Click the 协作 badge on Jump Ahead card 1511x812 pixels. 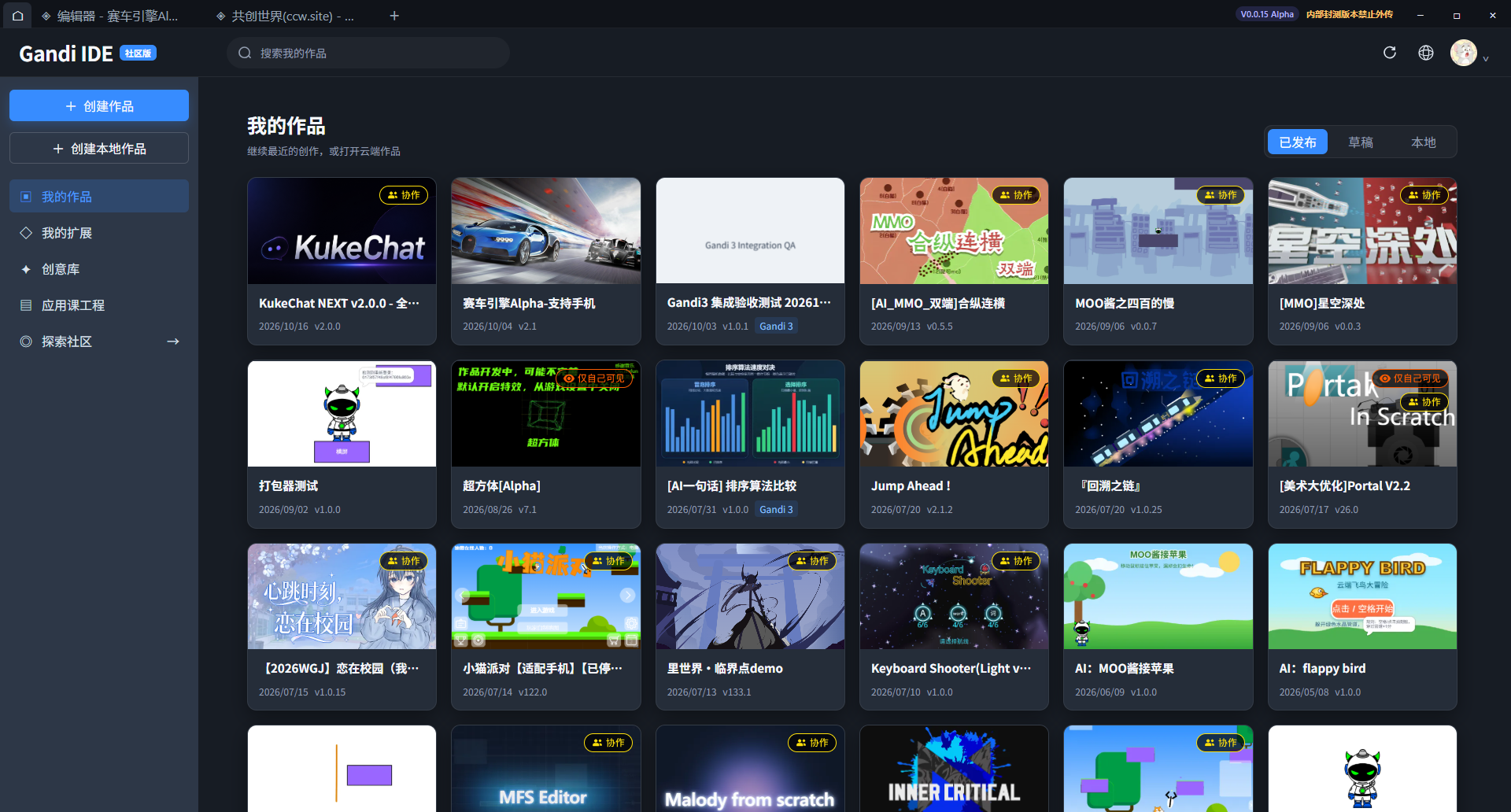[1016, 378]
